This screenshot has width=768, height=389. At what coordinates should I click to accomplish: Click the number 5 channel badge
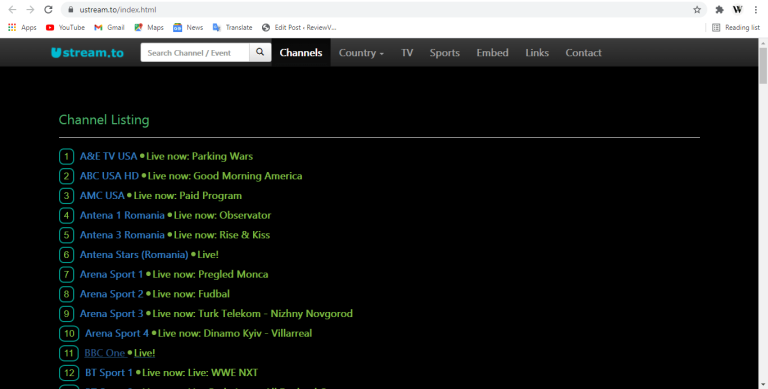pos(66,235)
